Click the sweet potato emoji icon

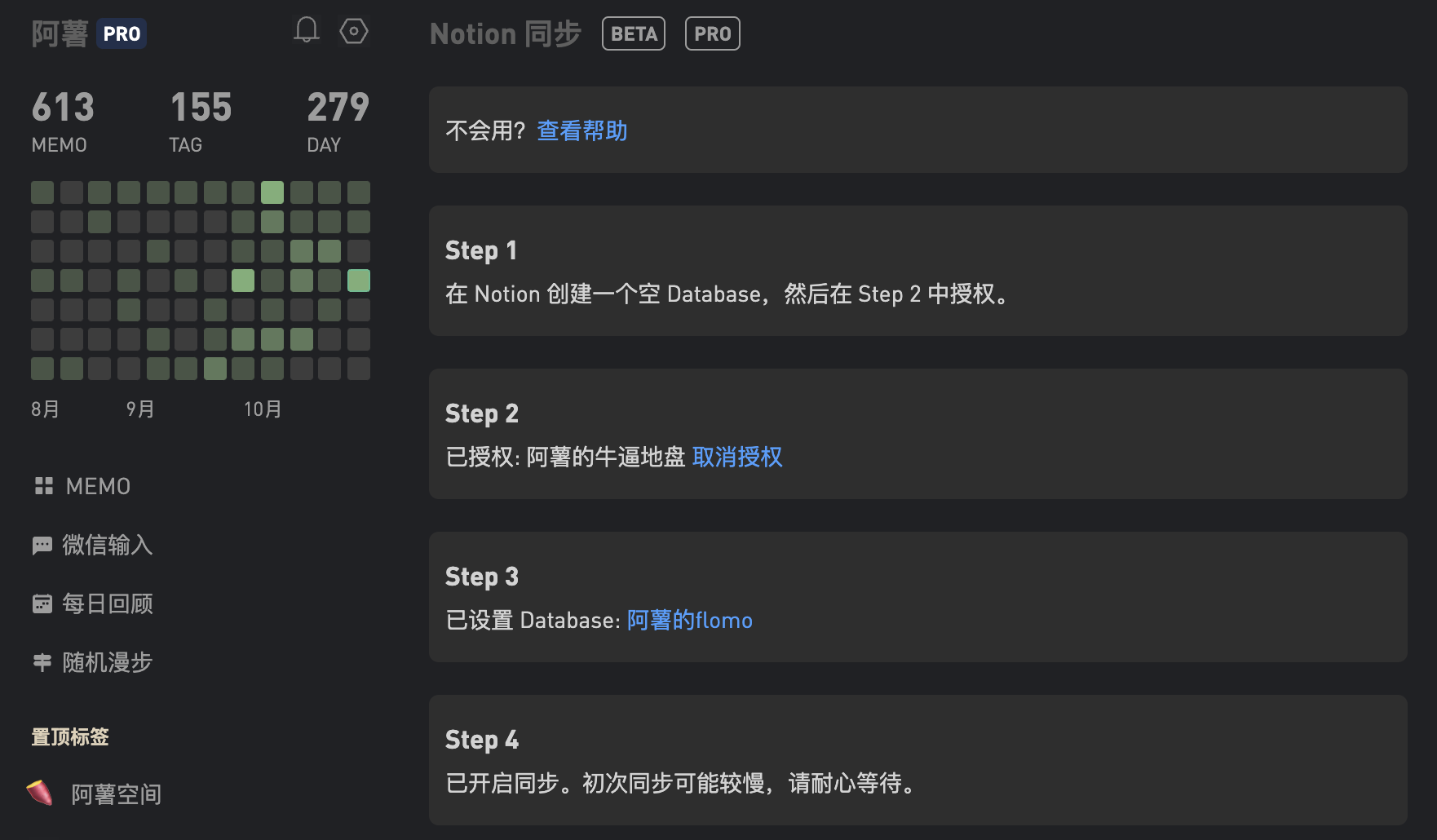pyautogui.click(x=39, y=793)
